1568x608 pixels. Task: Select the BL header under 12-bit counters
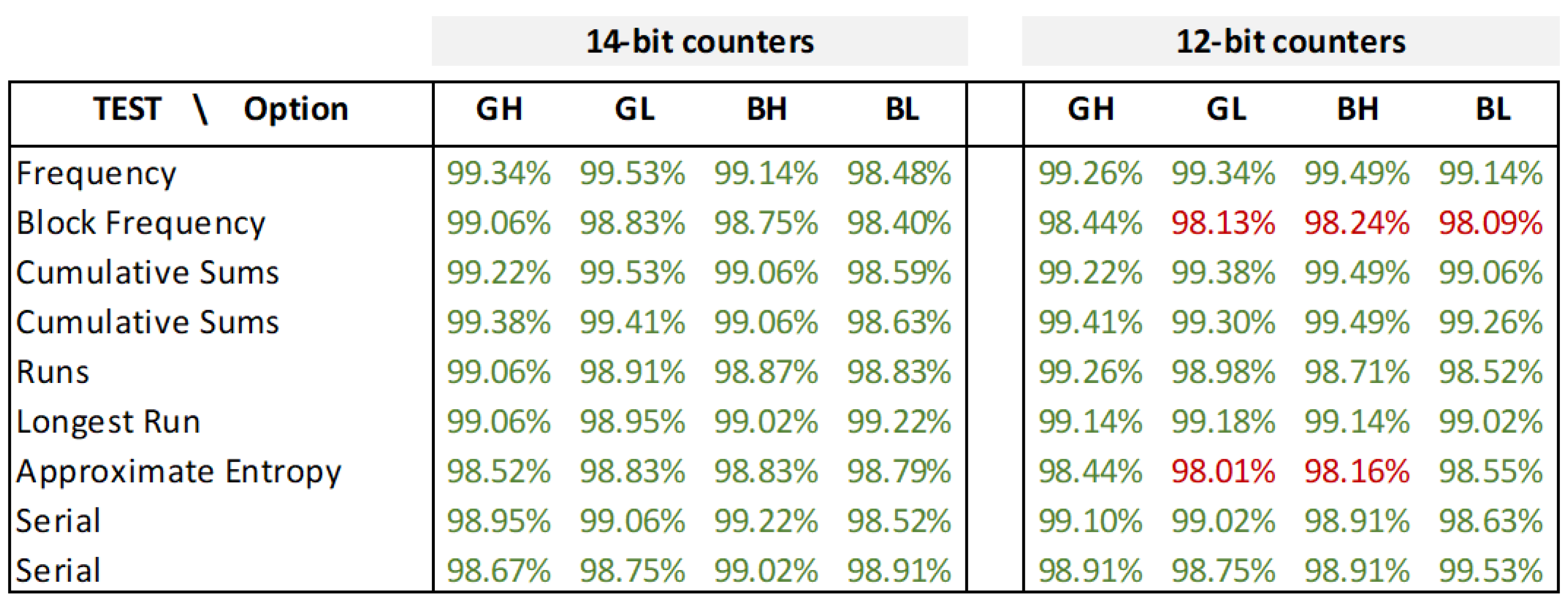pyautogui.click(x=1493, y=109)
